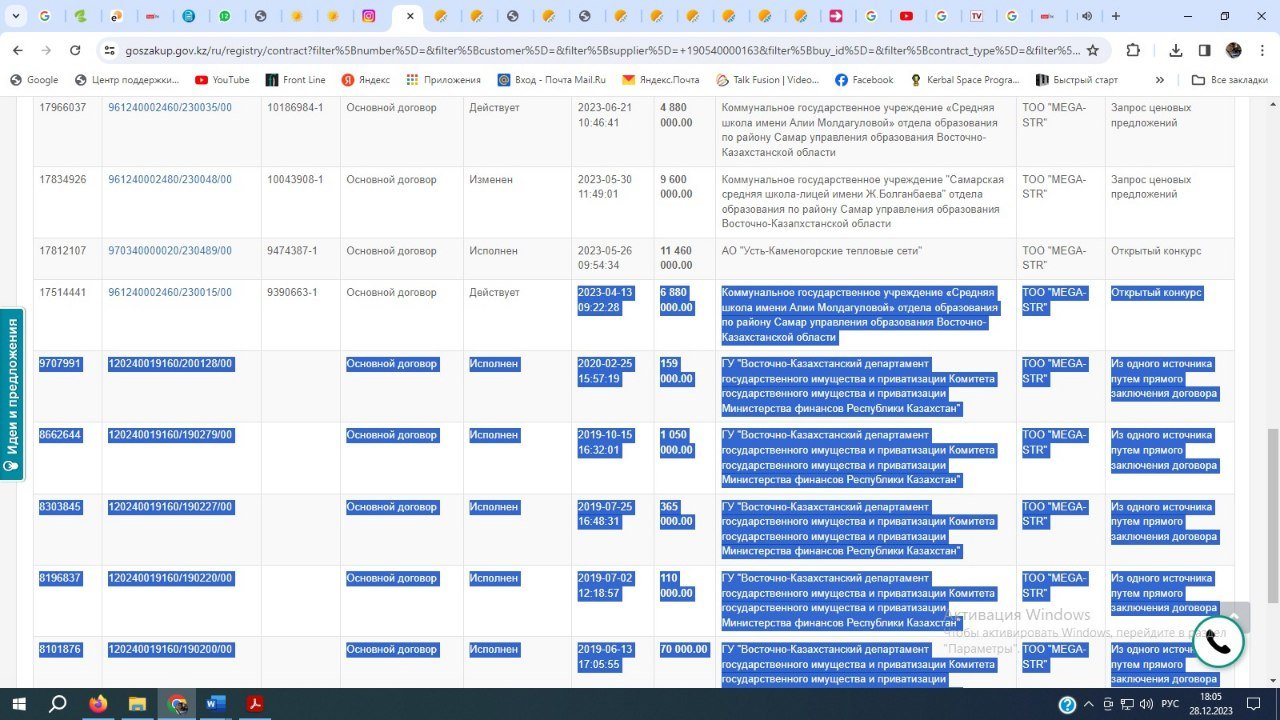This screenshot has width=1280, height=720.
Task: Open the browser extensions puzzle icon
Action: 1133,50
